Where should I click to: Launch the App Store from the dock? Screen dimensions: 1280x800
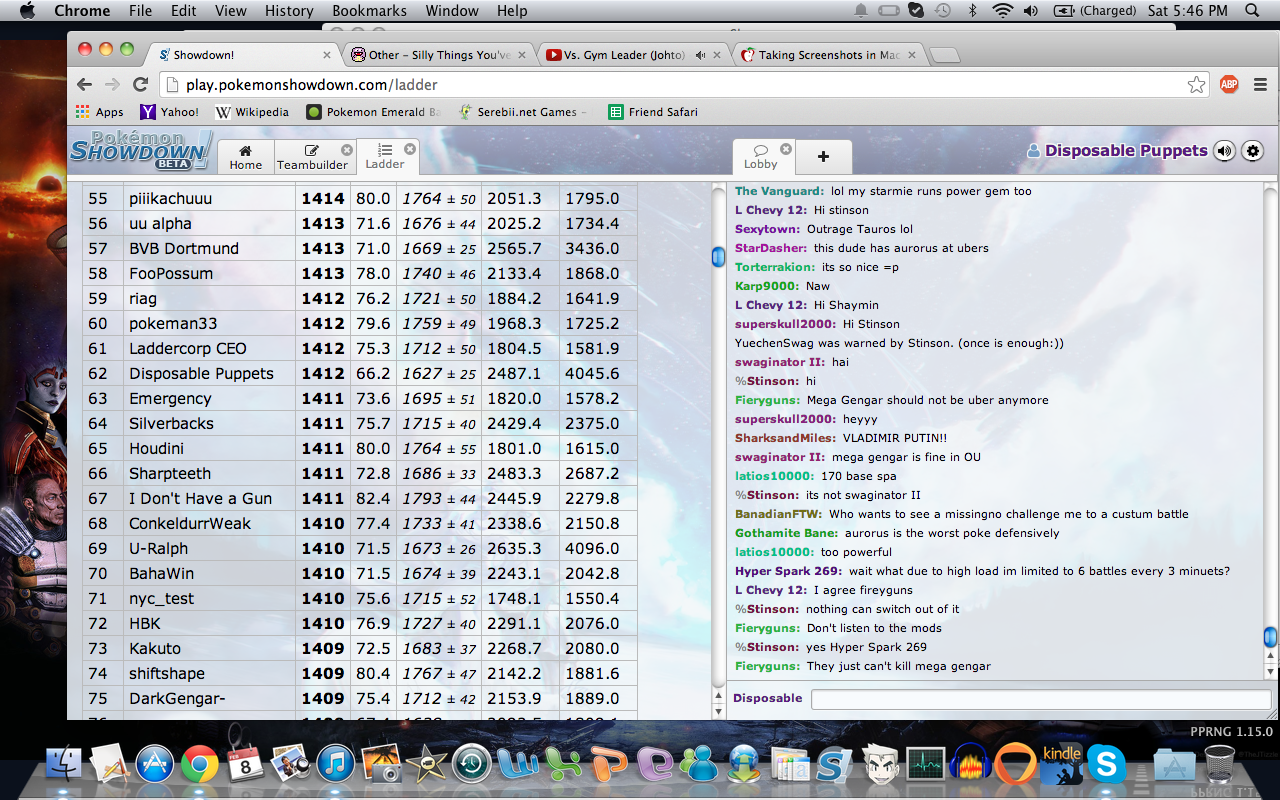[x=155, y=765]
